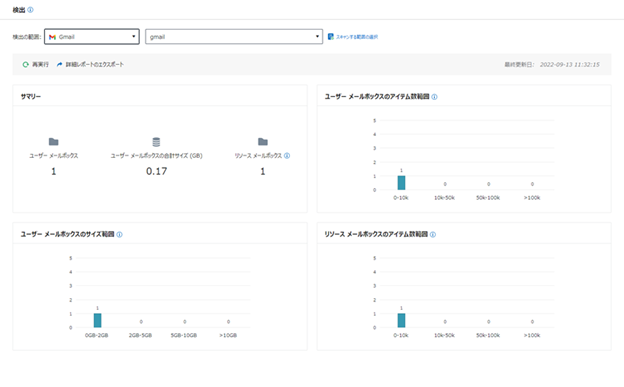The image size is (624, 387).
Task: Open the info tooltip for resource mailboxes
Action: tap(287, 156)
